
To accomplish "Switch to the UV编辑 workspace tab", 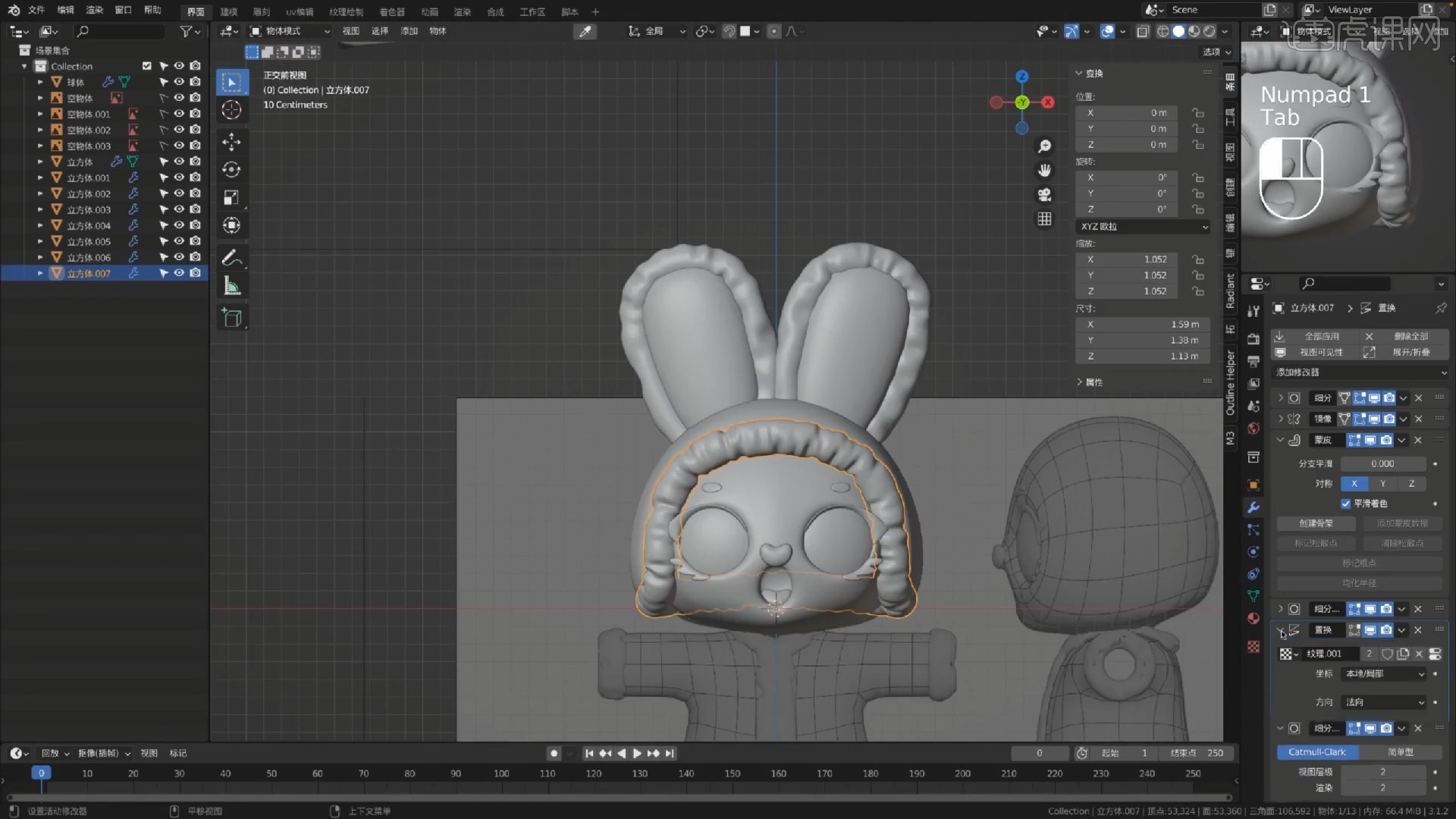I will 300,11.
